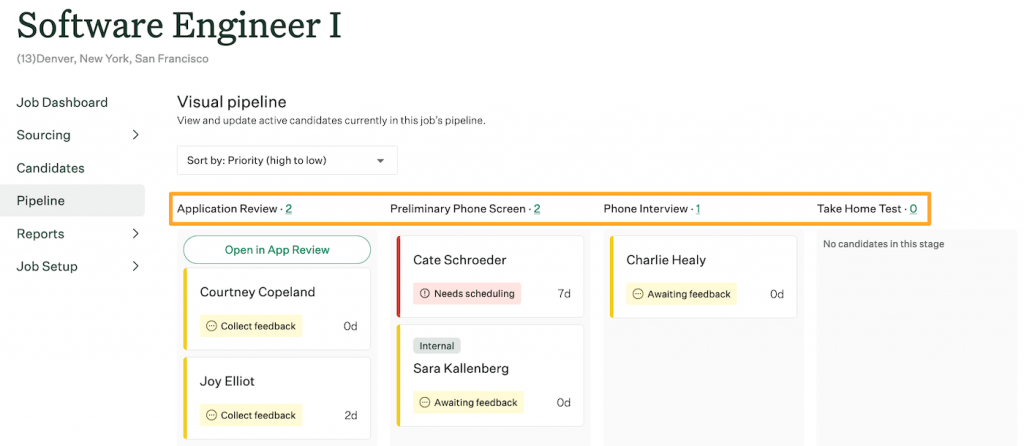Open Phone Interview candidate count link
This screenshot has width=1024, height=446.
pos(698,209)
